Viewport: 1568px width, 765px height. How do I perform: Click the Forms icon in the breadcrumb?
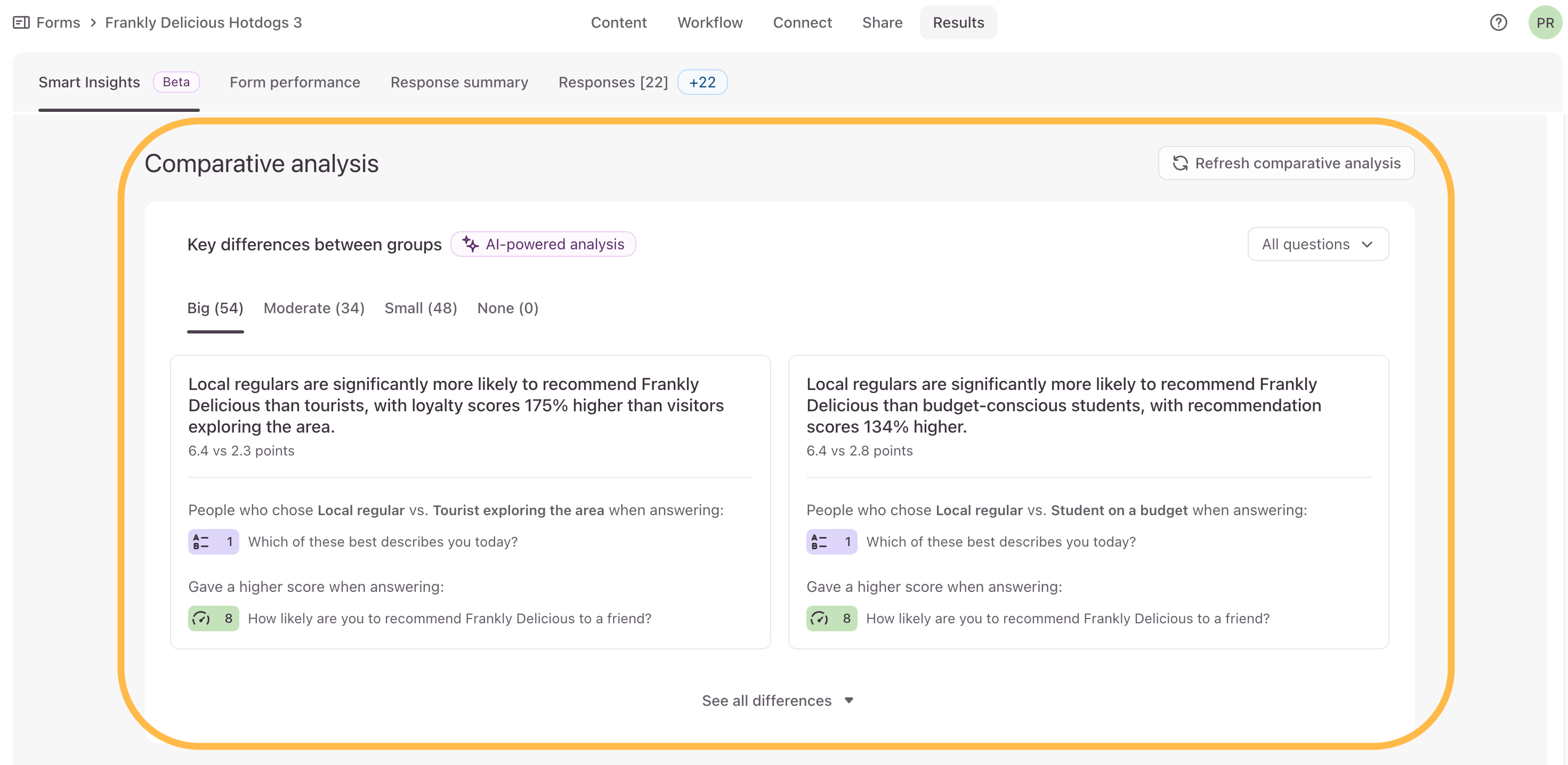(21, 22)
